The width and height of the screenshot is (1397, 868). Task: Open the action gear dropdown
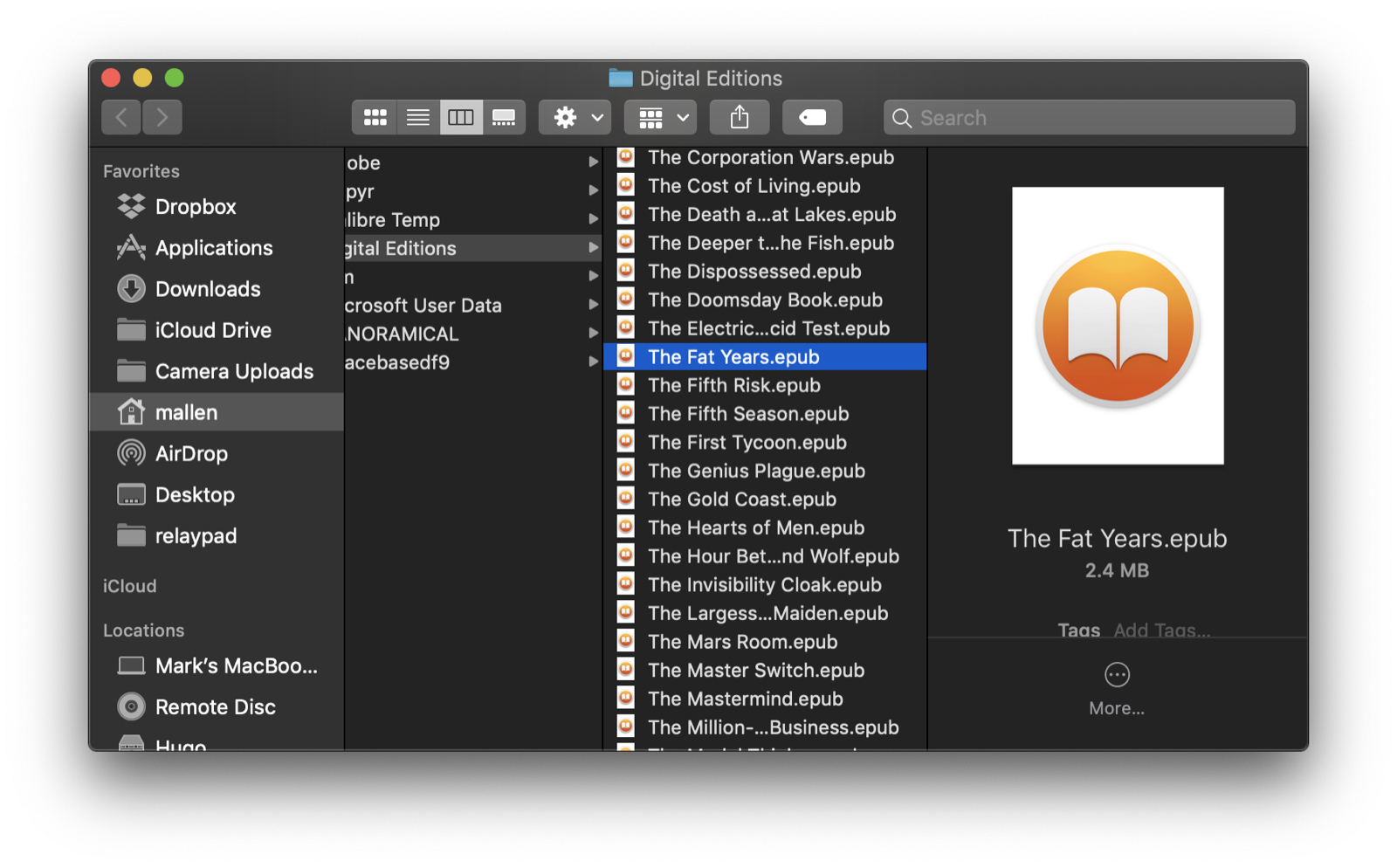point(574,117)
